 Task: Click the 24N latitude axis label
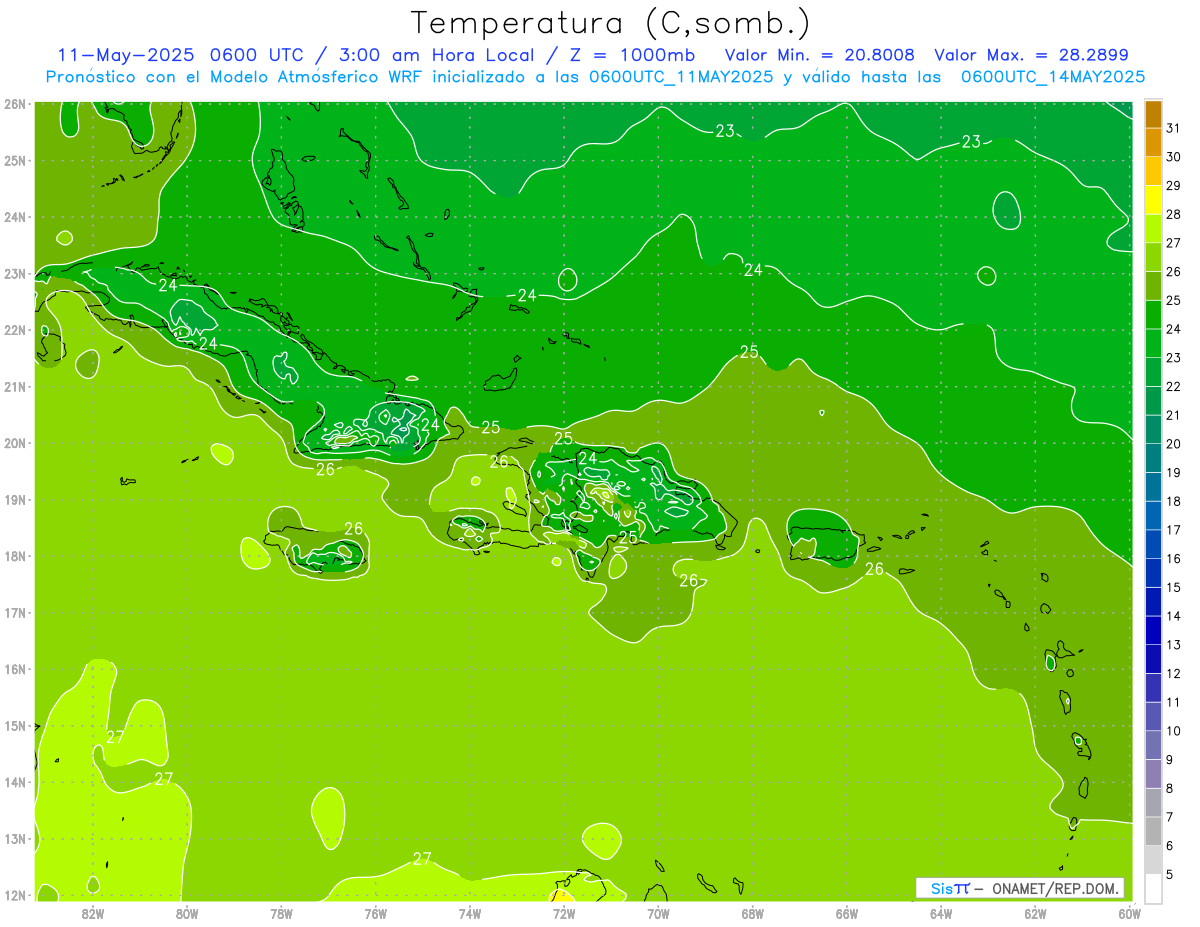tap(15, 217)
